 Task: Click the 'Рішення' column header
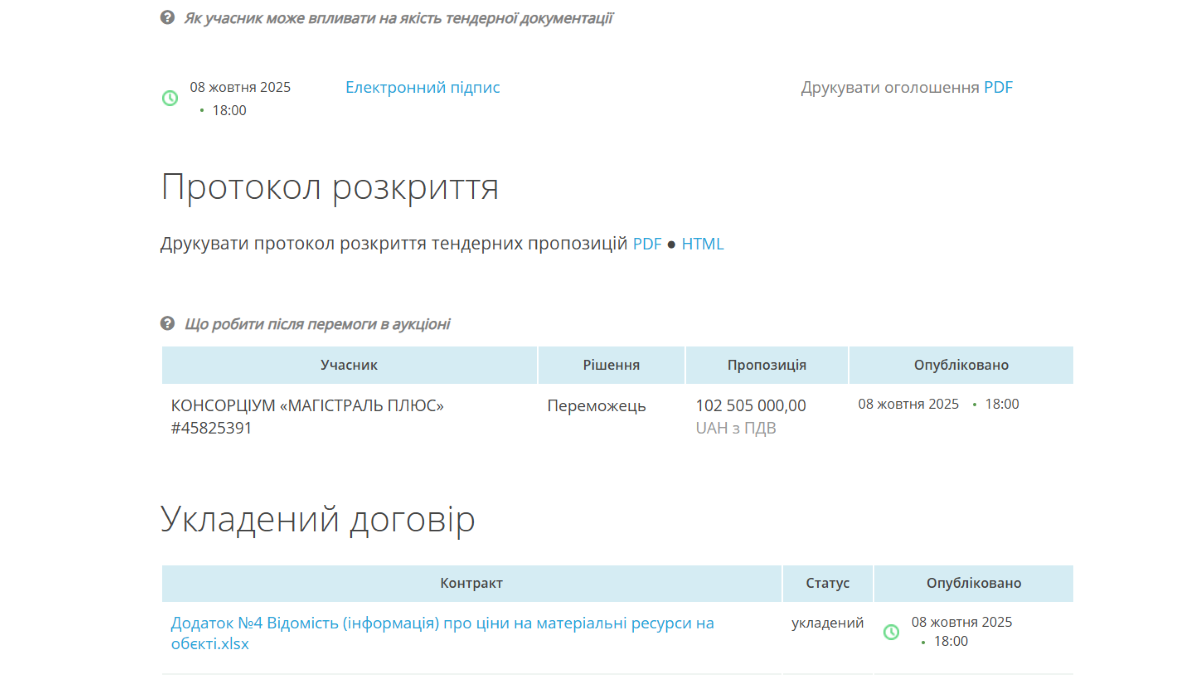(611, 365)
